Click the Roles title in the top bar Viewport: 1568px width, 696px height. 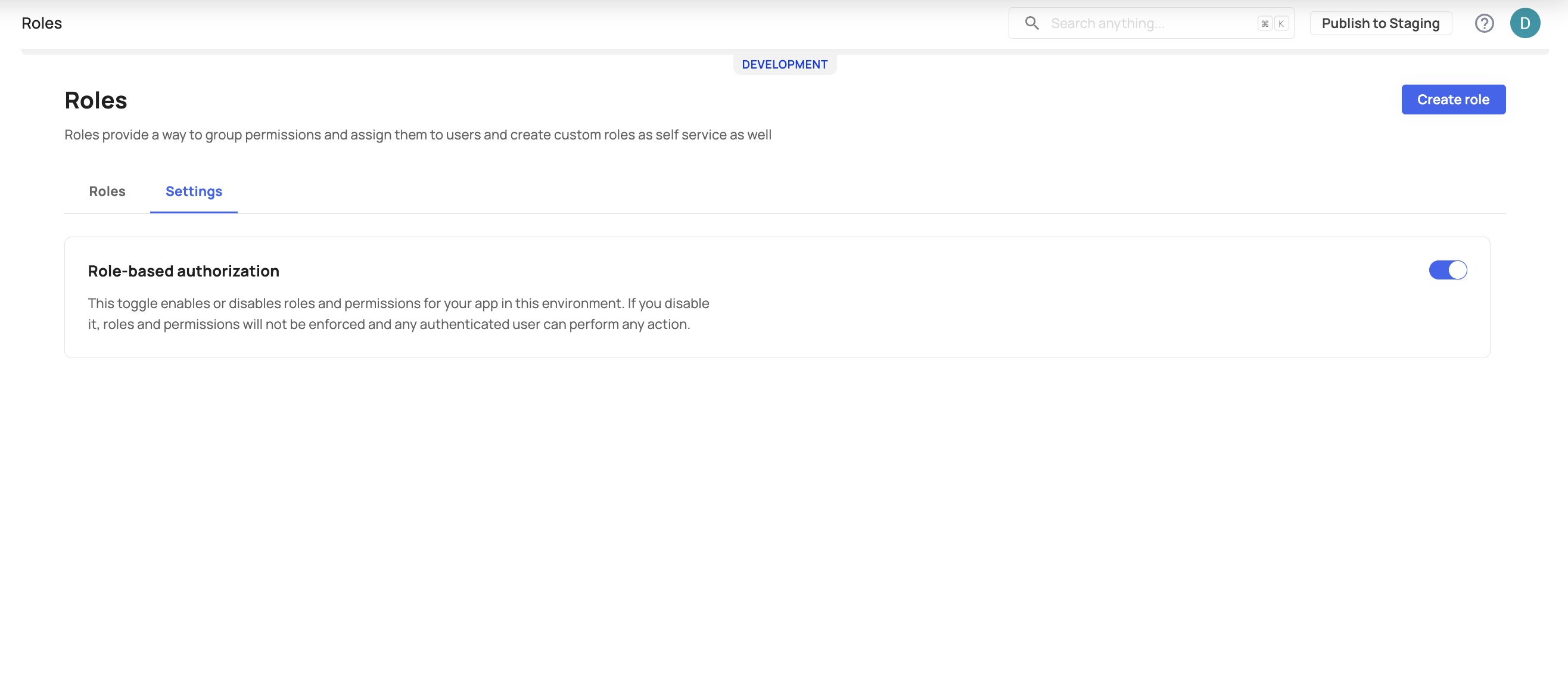point(41,23)
